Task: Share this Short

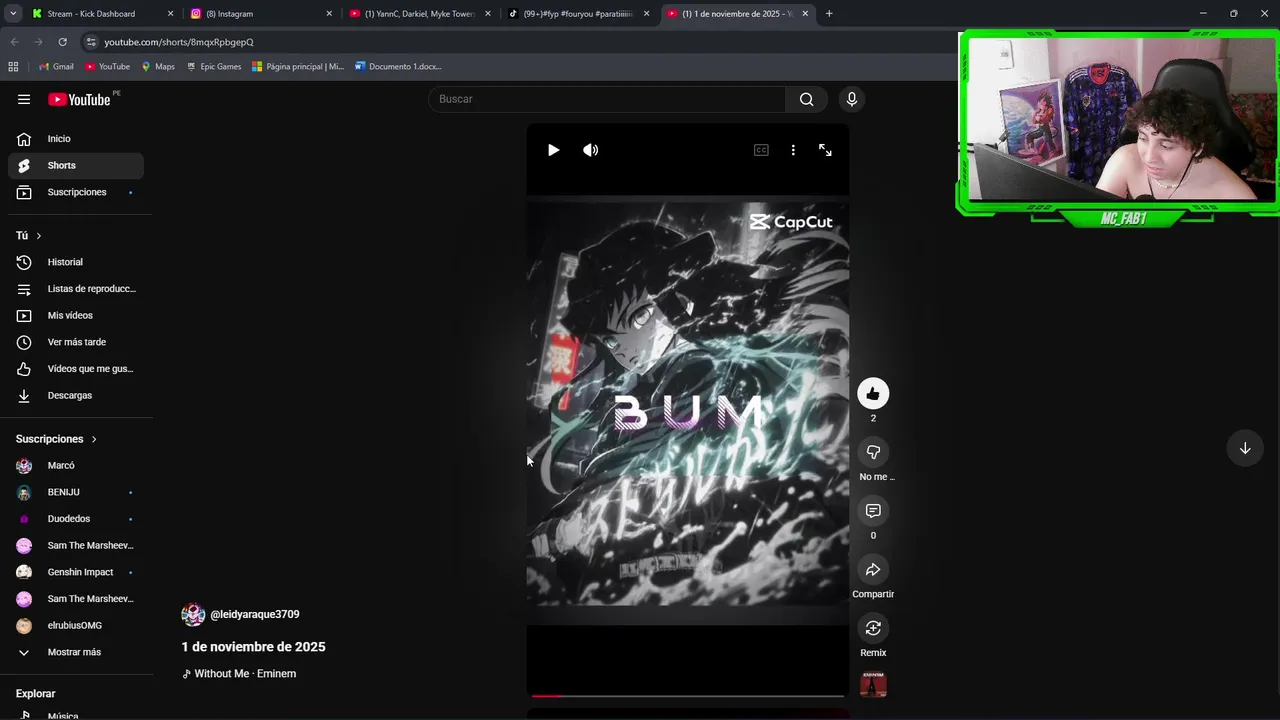Action: tap(873, 570)
